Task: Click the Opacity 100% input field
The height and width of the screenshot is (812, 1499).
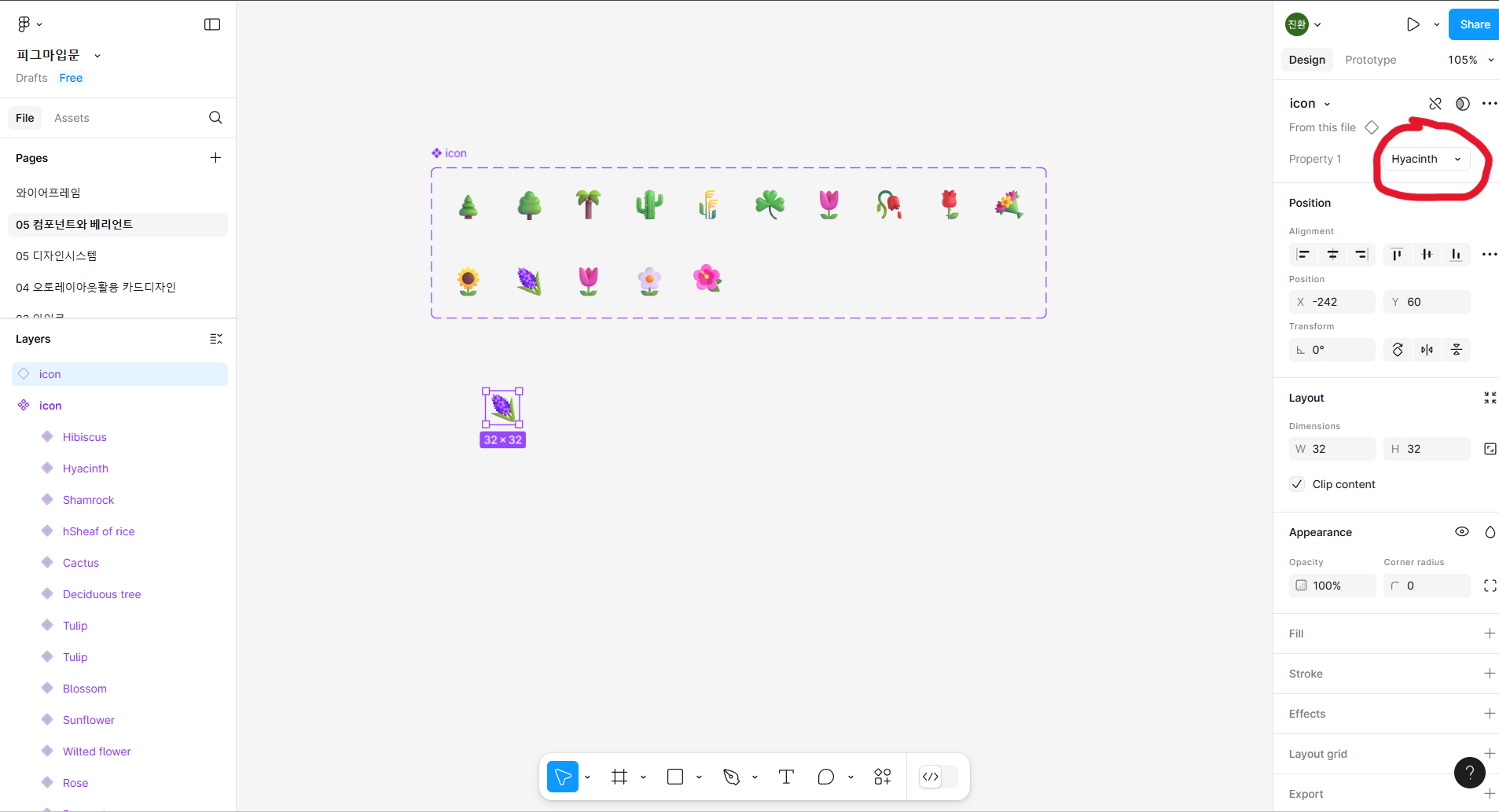Action: 1332,586
